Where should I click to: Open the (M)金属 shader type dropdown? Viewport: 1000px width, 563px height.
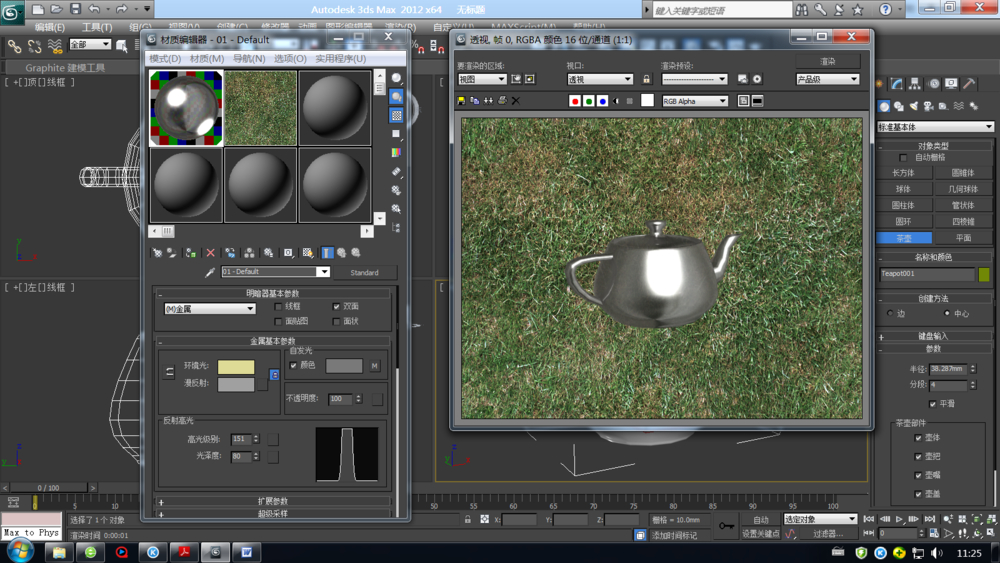(210, 309)
